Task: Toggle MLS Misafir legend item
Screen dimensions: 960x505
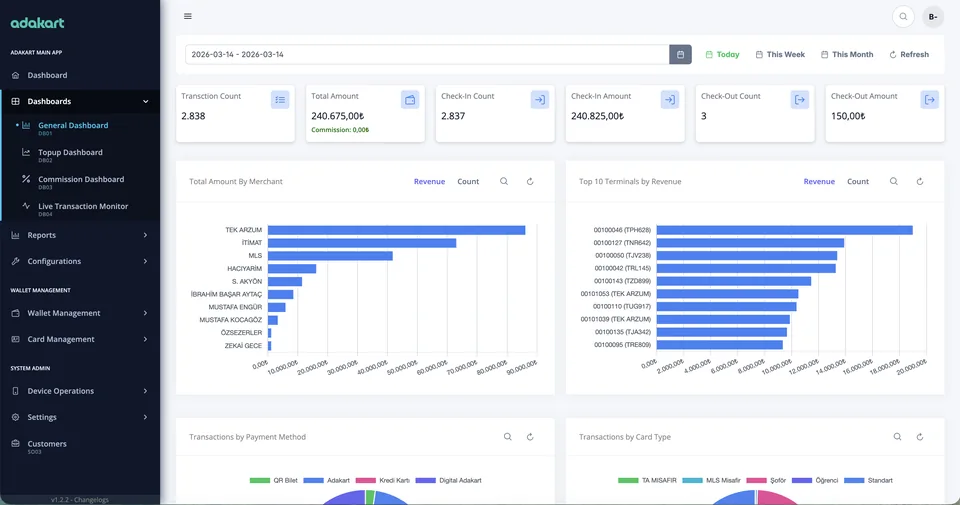Action: coord(711,481)
